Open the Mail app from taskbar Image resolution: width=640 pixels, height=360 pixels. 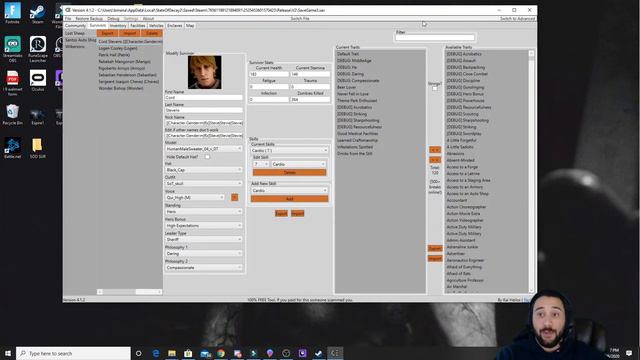click(205, 353)
